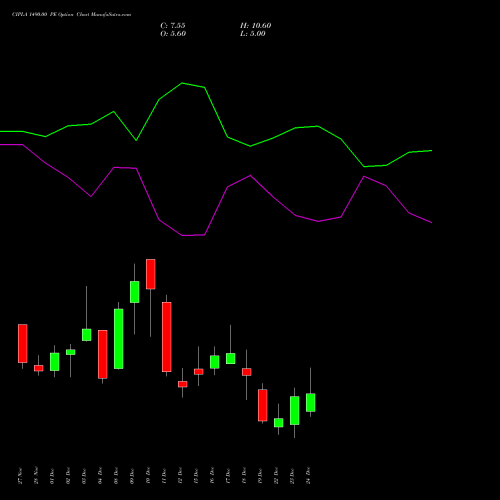Click the 02 Dec date label
The image size is (500, 500).
[x=68, y=476]
